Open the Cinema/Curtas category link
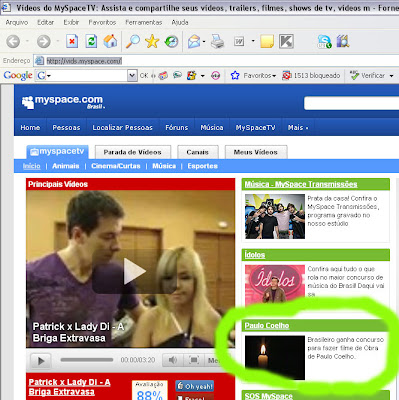Image resolution: width=399 pixels, height=400 pixels. pyautogui.click(x=116, y=166)
